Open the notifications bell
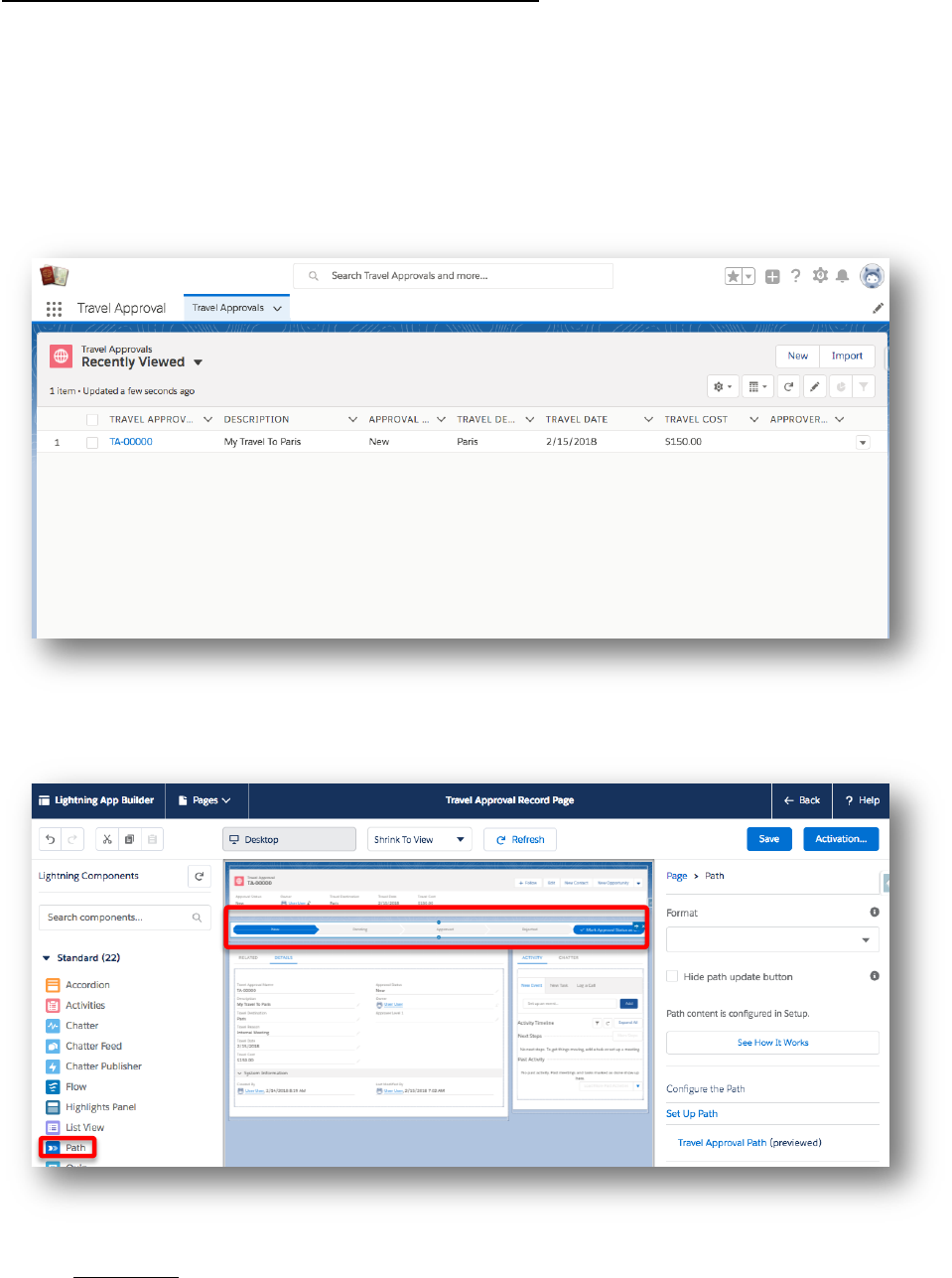Screen dimensions: 952x1278 (x=842, y=276)
